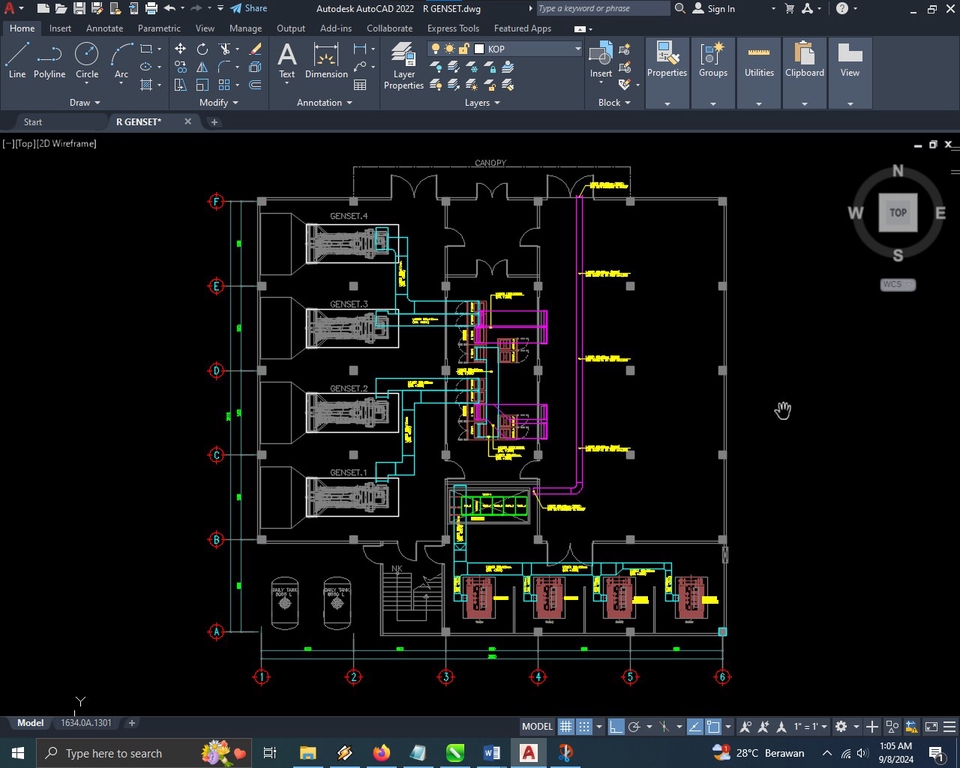Click the Stretch tool icon
Viewport: 960px width, 768px height.
click(180, 85)
